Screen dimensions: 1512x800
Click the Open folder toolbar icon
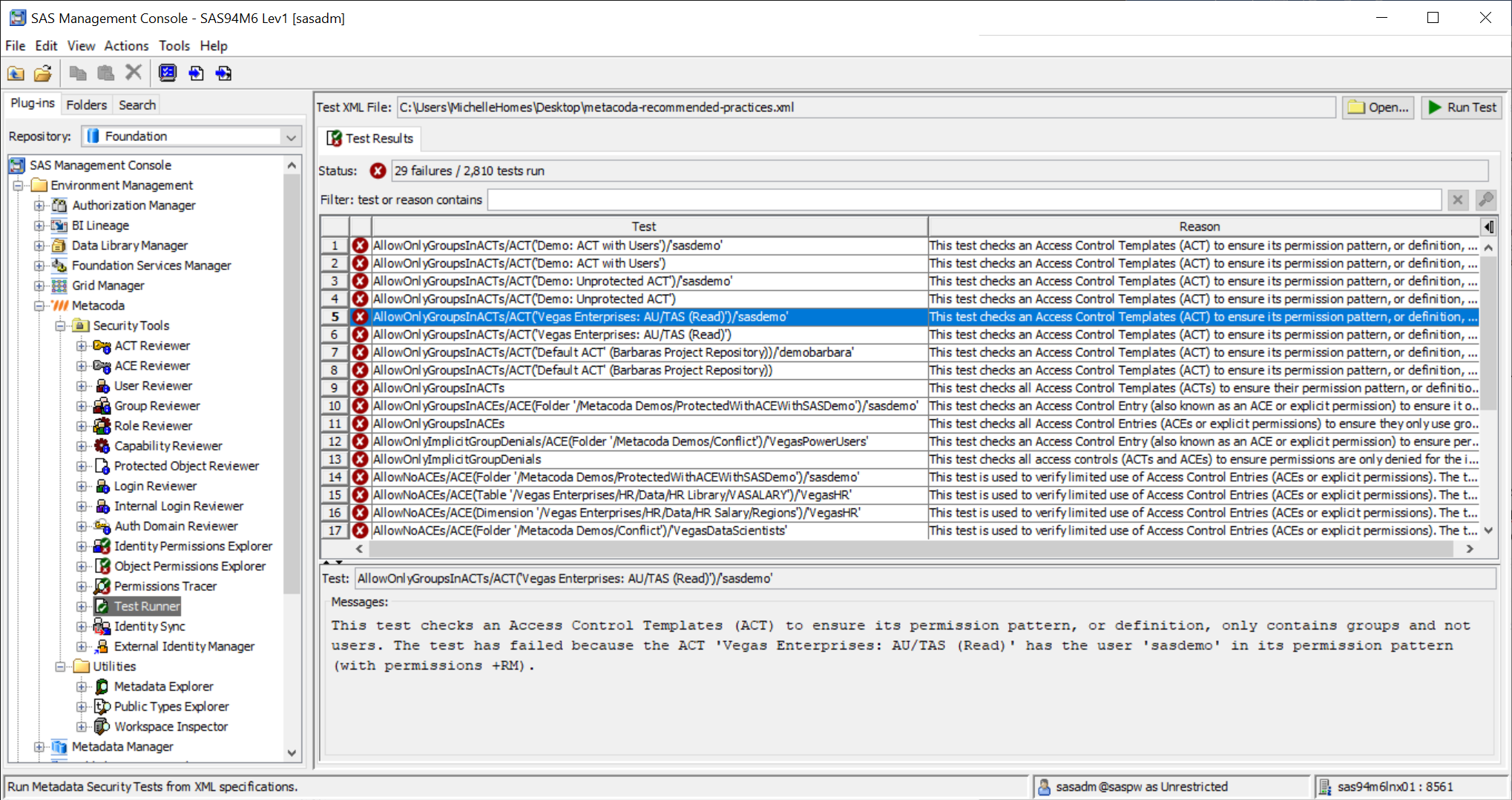click(43, 73)
